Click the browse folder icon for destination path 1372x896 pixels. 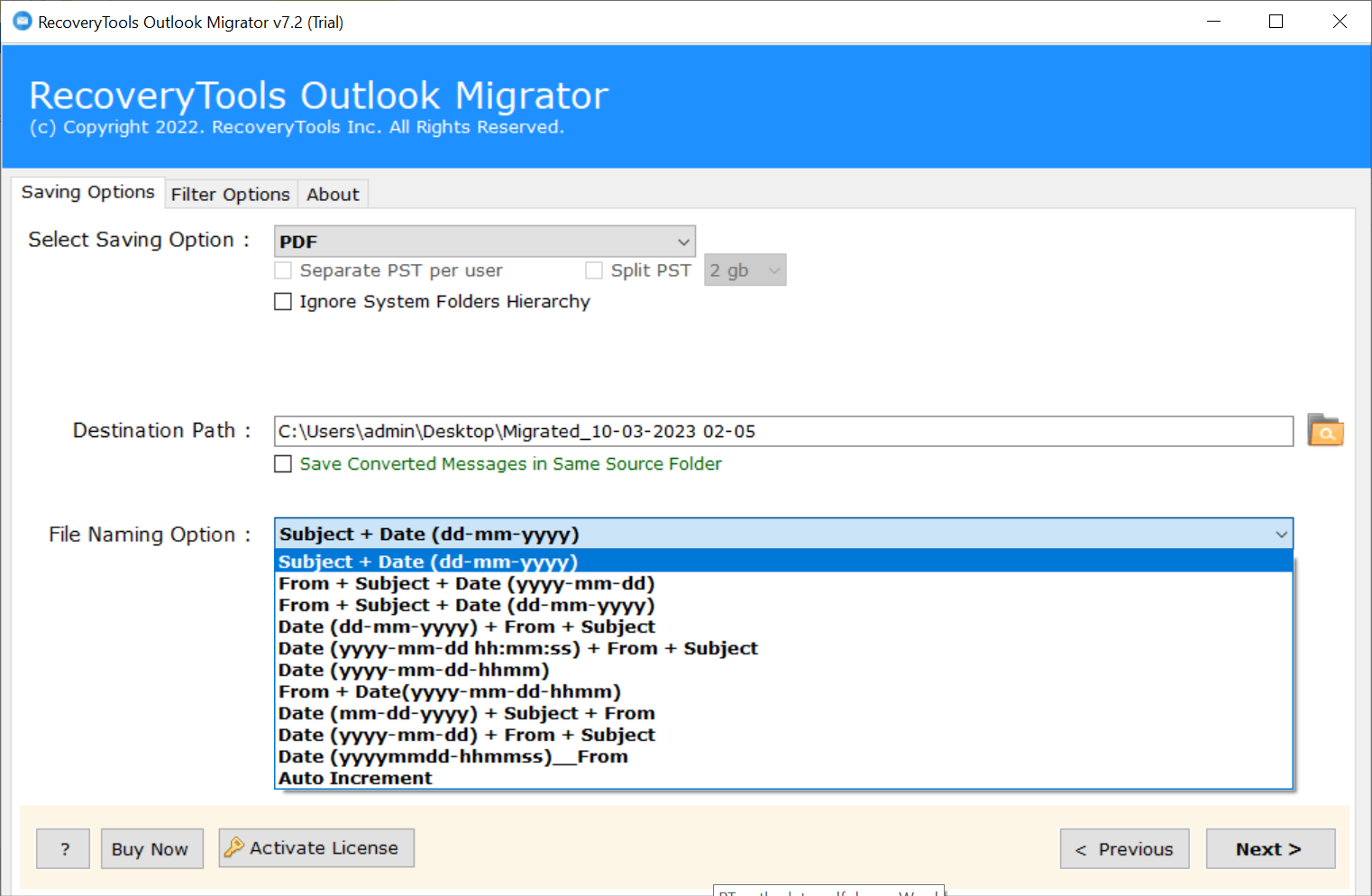point(1325,431)
